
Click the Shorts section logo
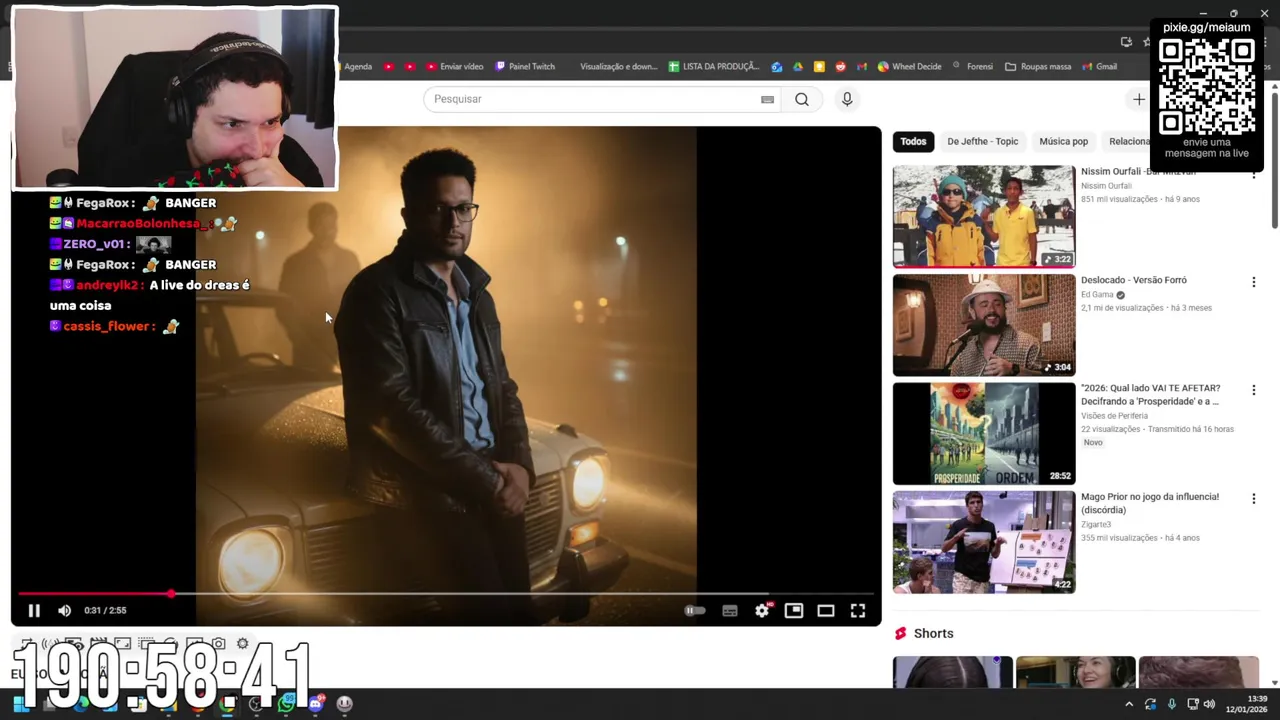900,633
